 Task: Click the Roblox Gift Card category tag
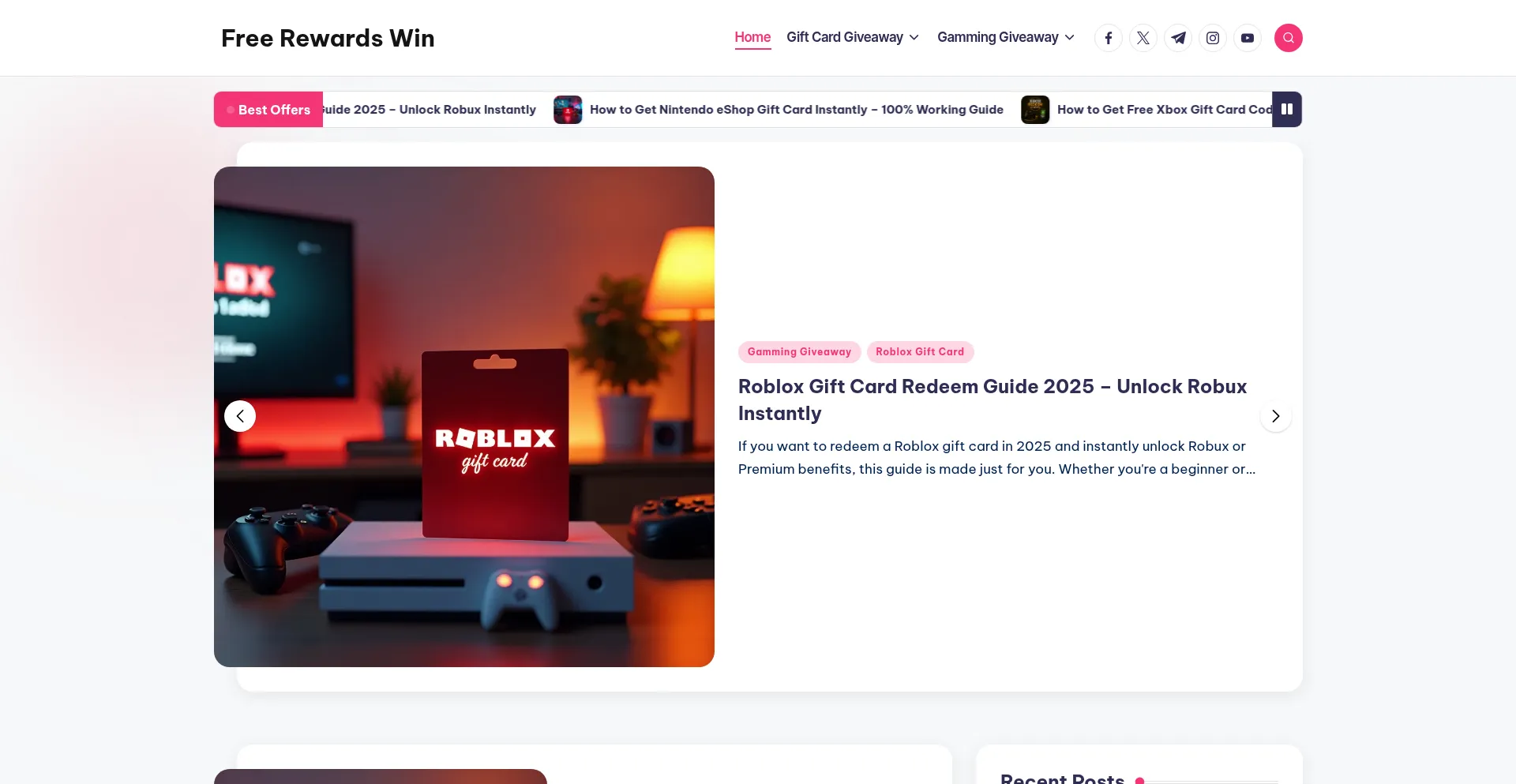(920, 352)
